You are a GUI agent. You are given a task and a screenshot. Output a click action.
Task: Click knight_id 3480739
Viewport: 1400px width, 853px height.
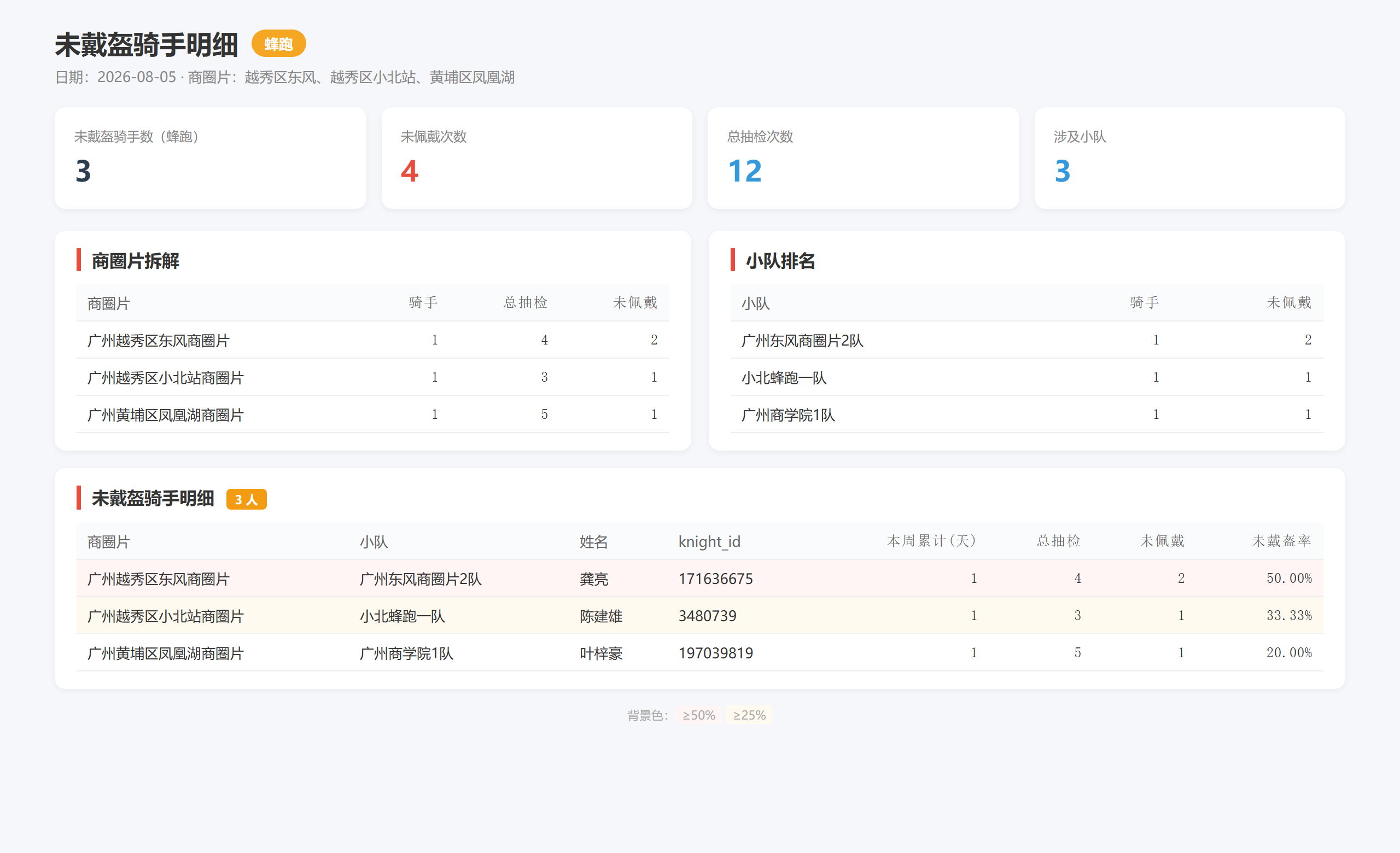coord(708,616)
